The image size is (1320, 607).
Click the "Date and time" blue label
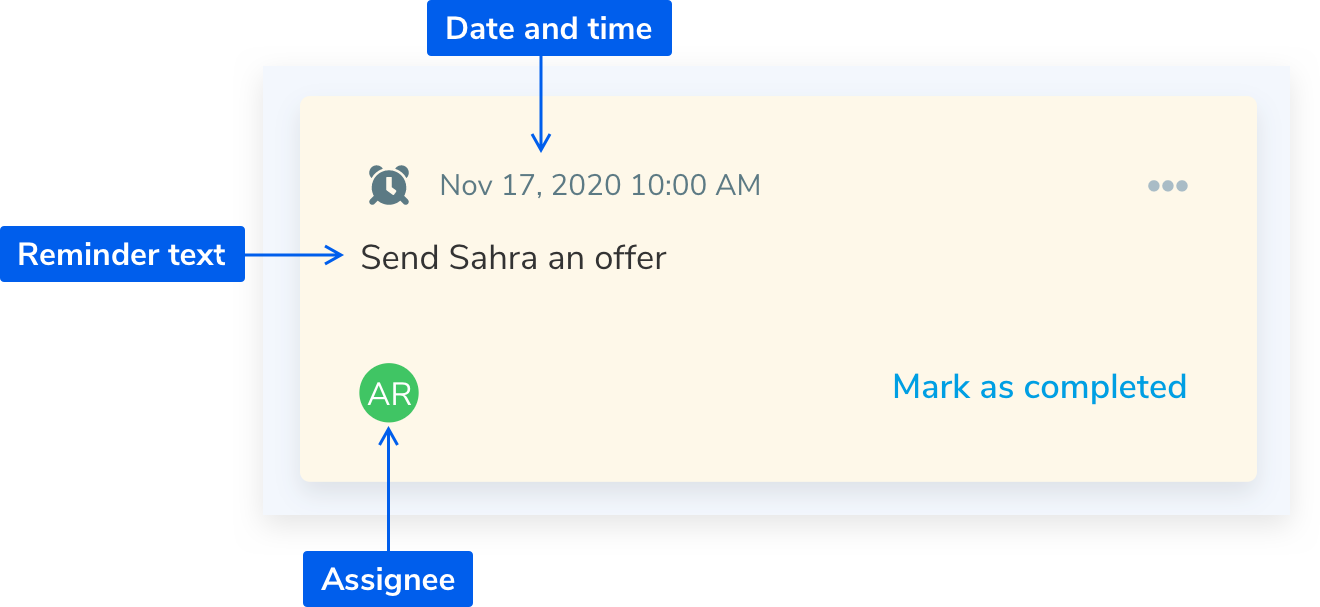pyautogui.click(x=549, y=28)
